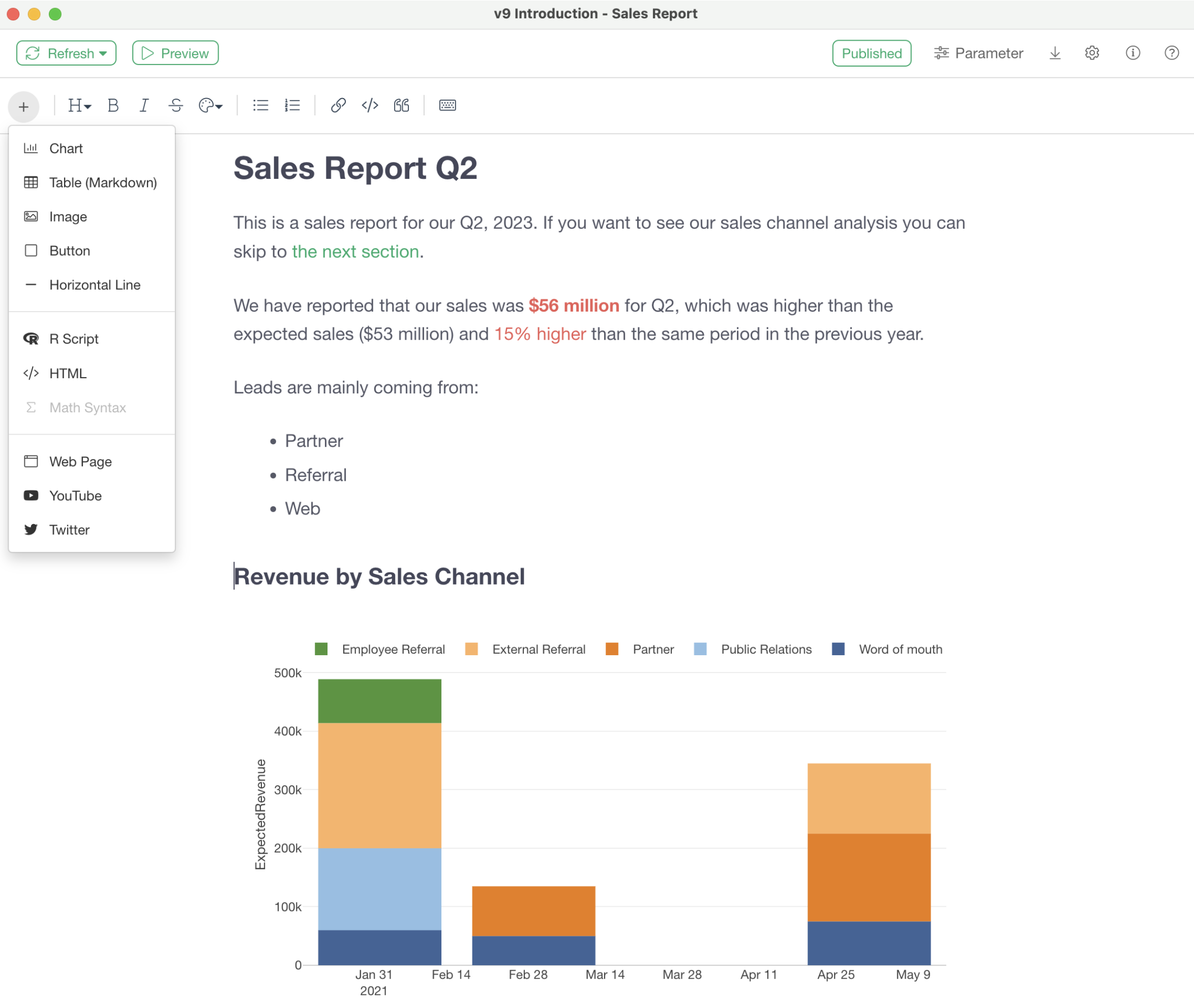
Task: Apply strikethrough formatting
Action: pyautogui.click(x=175, y=106)
